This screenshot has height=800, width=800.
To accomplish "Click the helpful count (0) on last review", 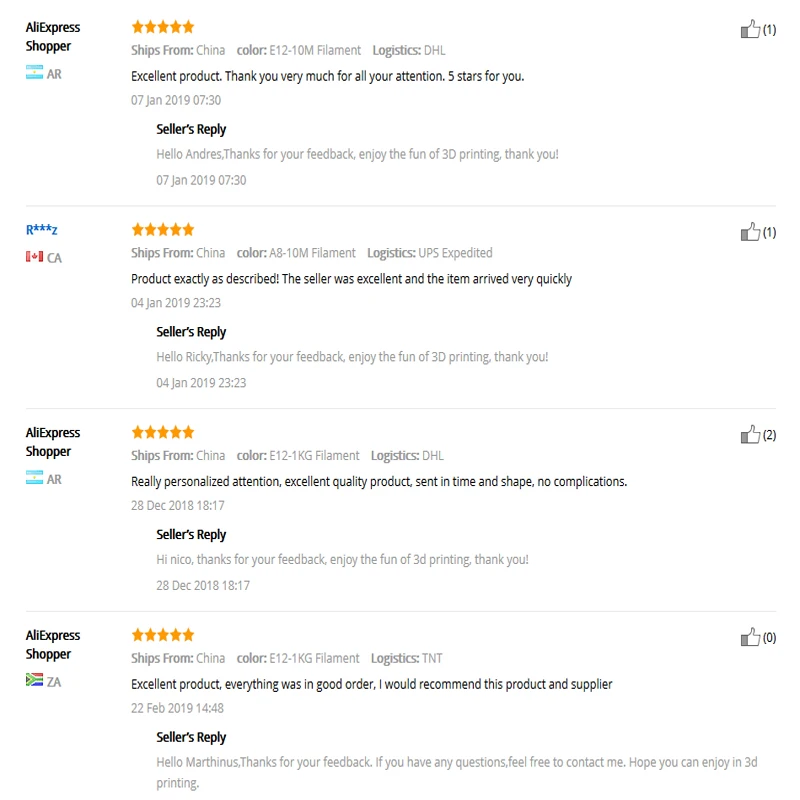I will click(x=769, y=638).
